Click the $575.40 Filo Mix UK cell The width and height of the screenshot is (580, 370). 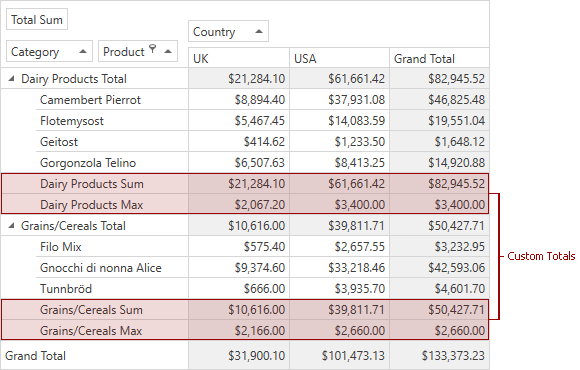[x=239, y=246]
